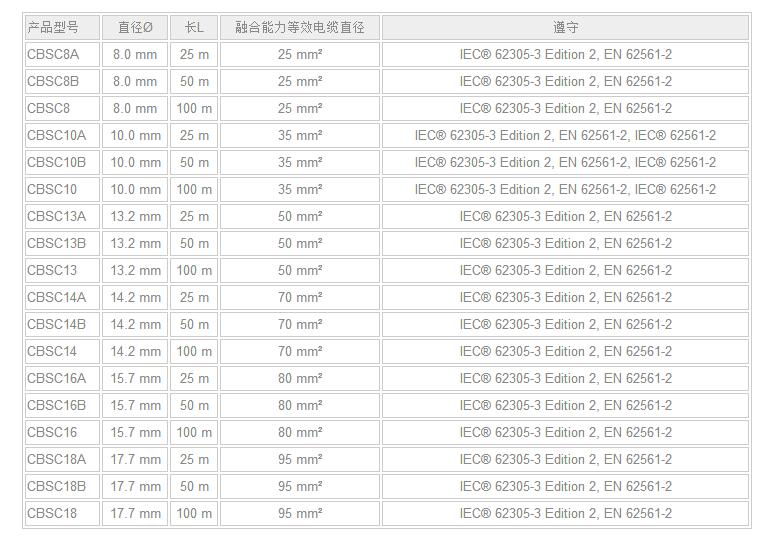
Task: Select the 遵守 column header
Action: 565,27
